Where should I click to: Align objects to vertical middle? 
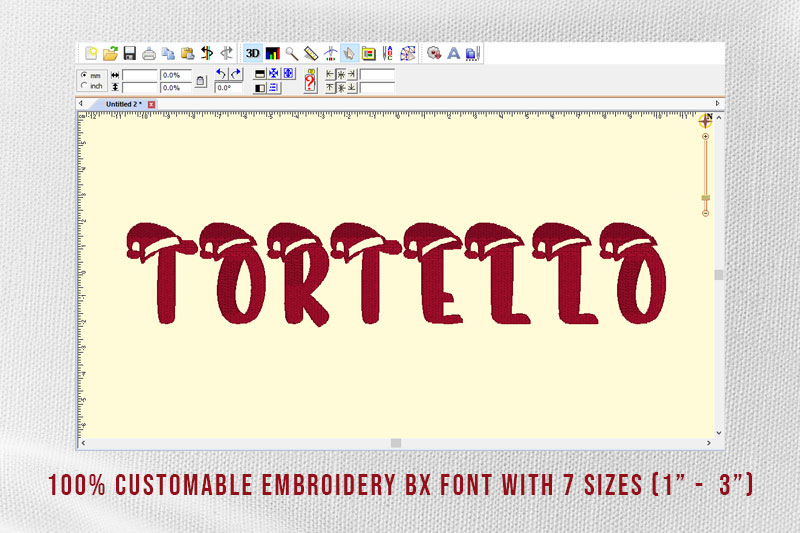point(341,88)
